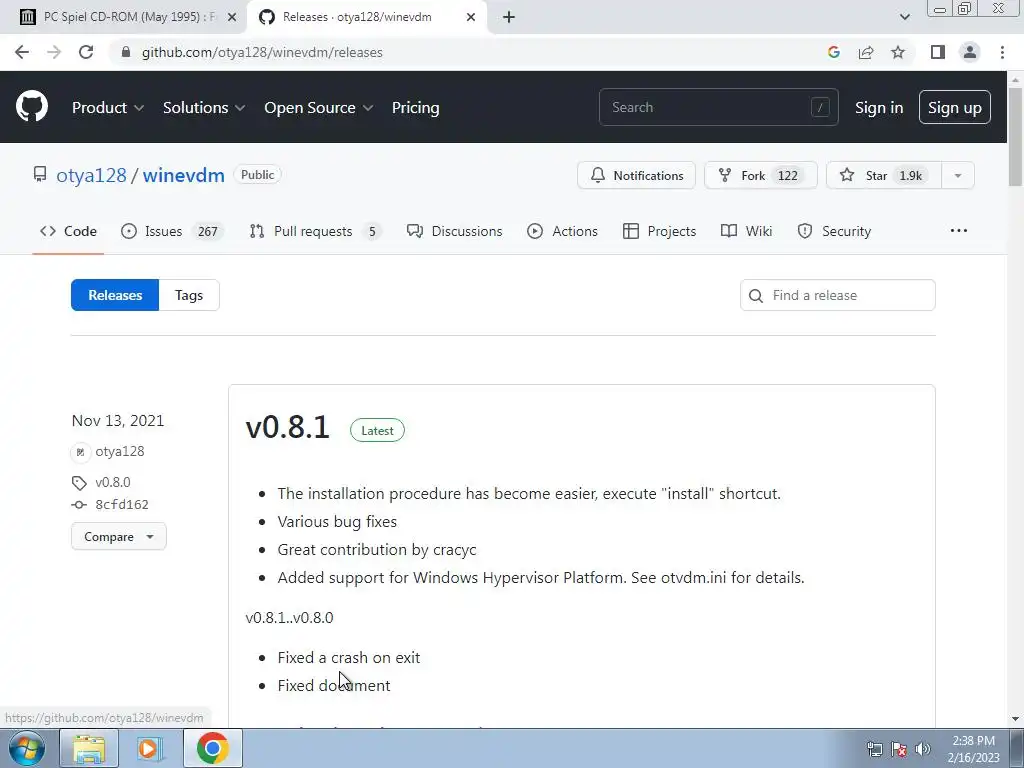Open a new tab with the plus icon

pyautogui.click(x=509, y=17)
